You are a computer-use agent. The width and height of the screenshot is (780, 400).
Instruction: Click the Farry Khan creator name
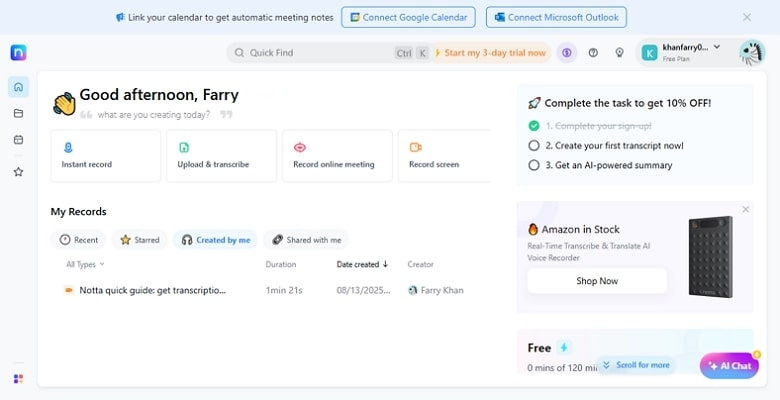pos(442,290)
